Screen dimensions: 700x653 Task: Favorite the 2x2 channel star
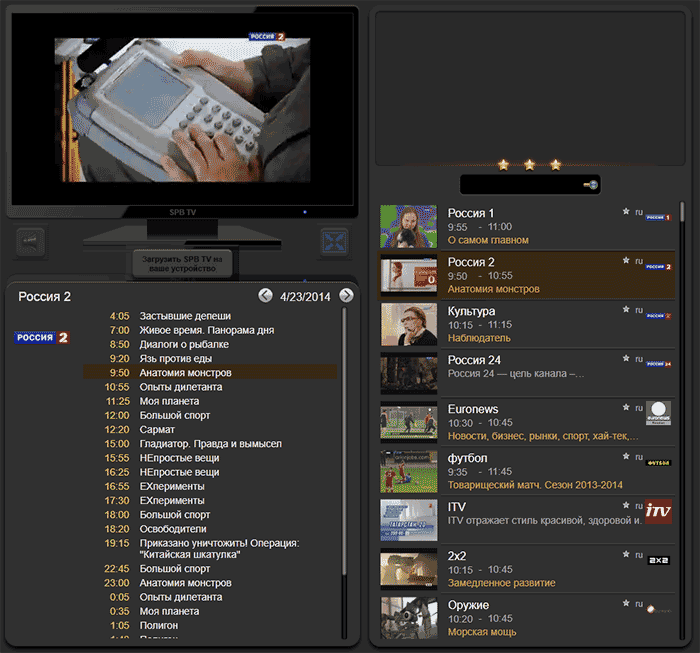click(626, 554)
